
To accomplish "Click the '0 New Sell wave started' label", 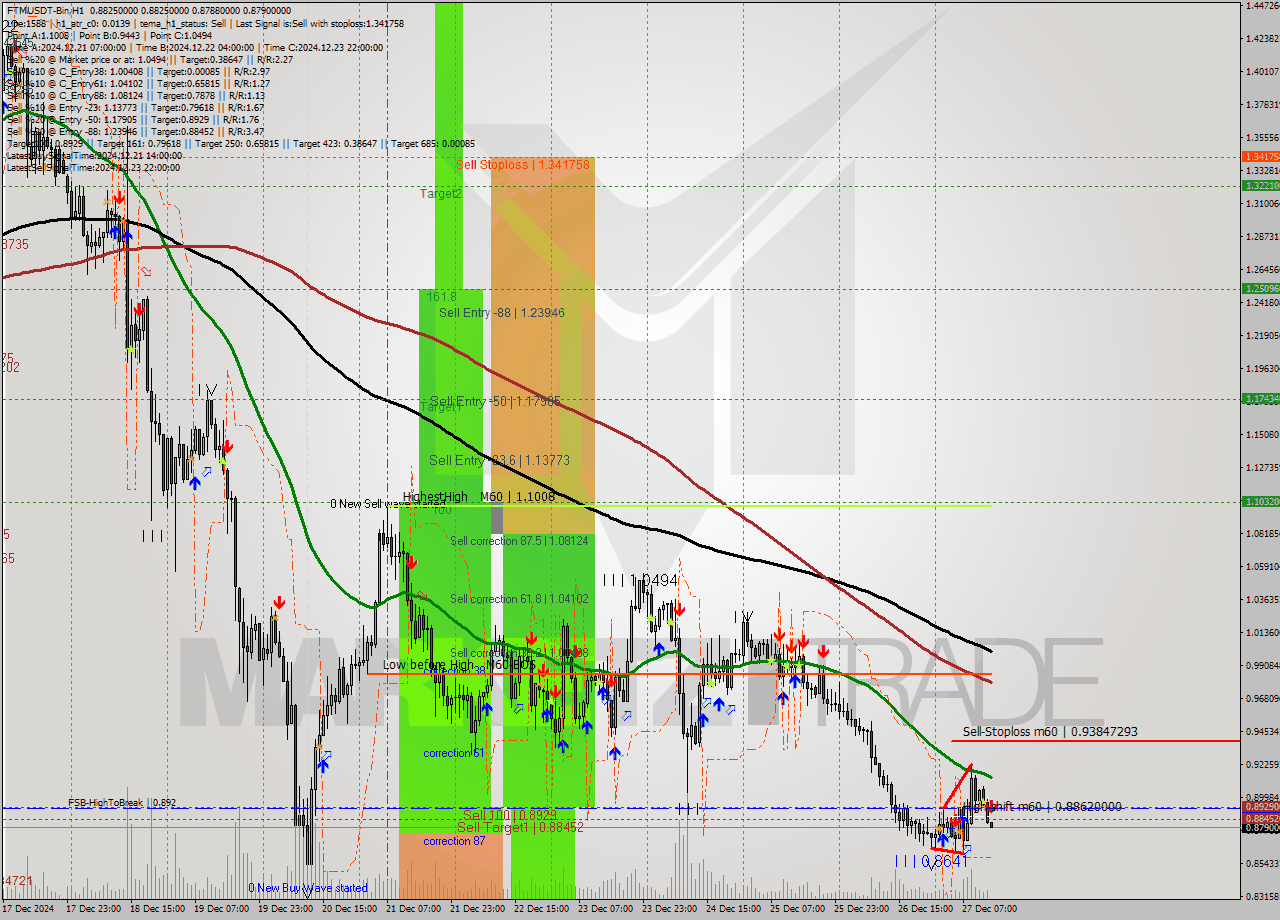I will [389, 504].
